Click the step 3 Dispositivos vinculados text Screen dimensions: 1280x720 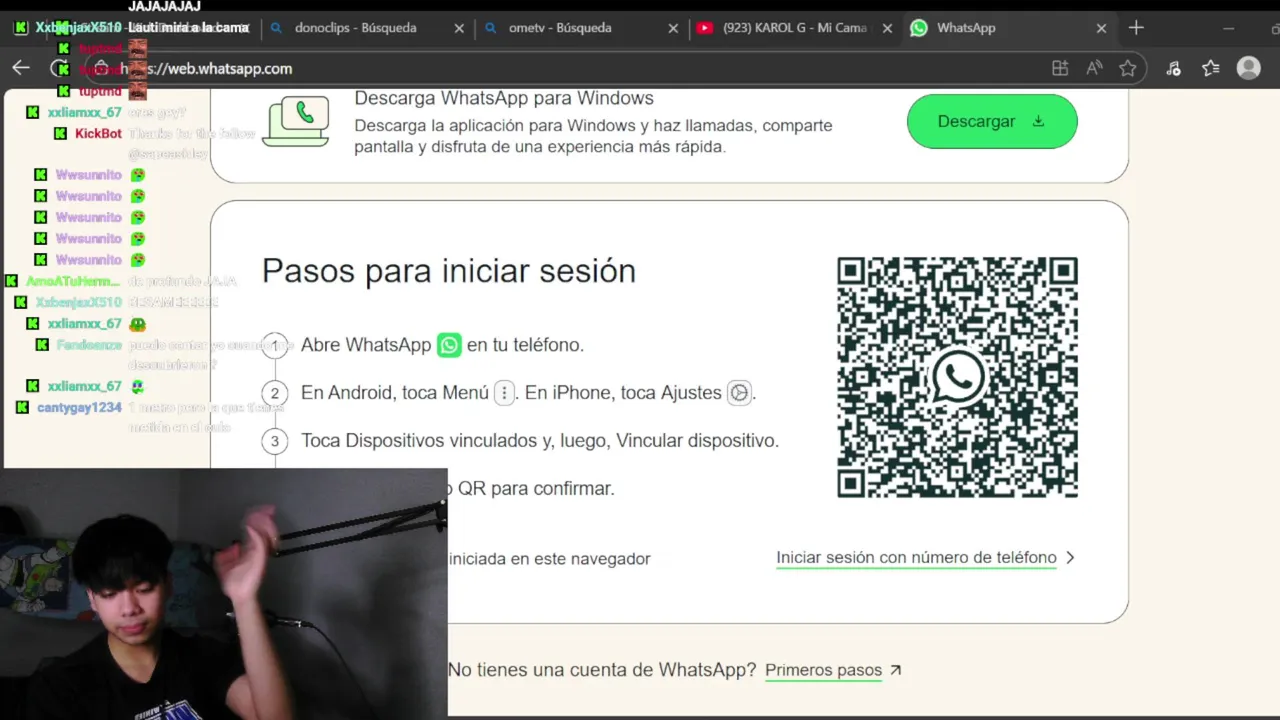(x=540, y=441)
